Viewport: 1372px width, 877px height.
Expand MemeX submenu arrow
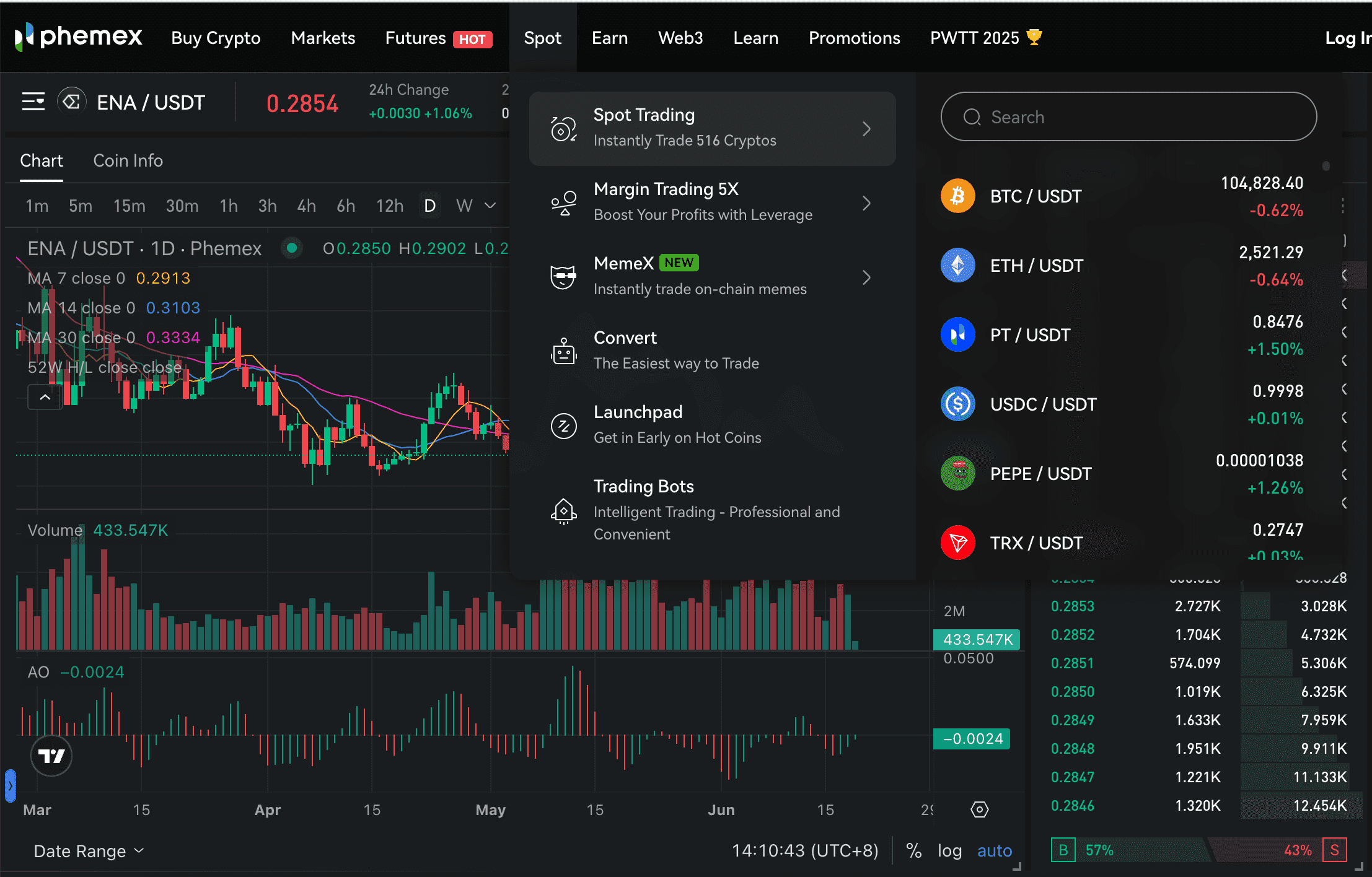click(x=866, y=277)
